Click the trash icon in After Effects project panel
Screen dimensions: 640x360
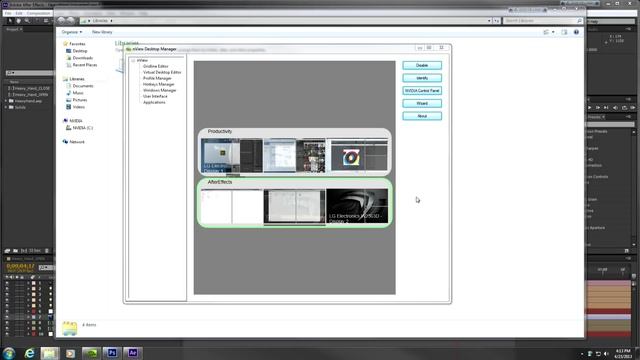point(47,251)
